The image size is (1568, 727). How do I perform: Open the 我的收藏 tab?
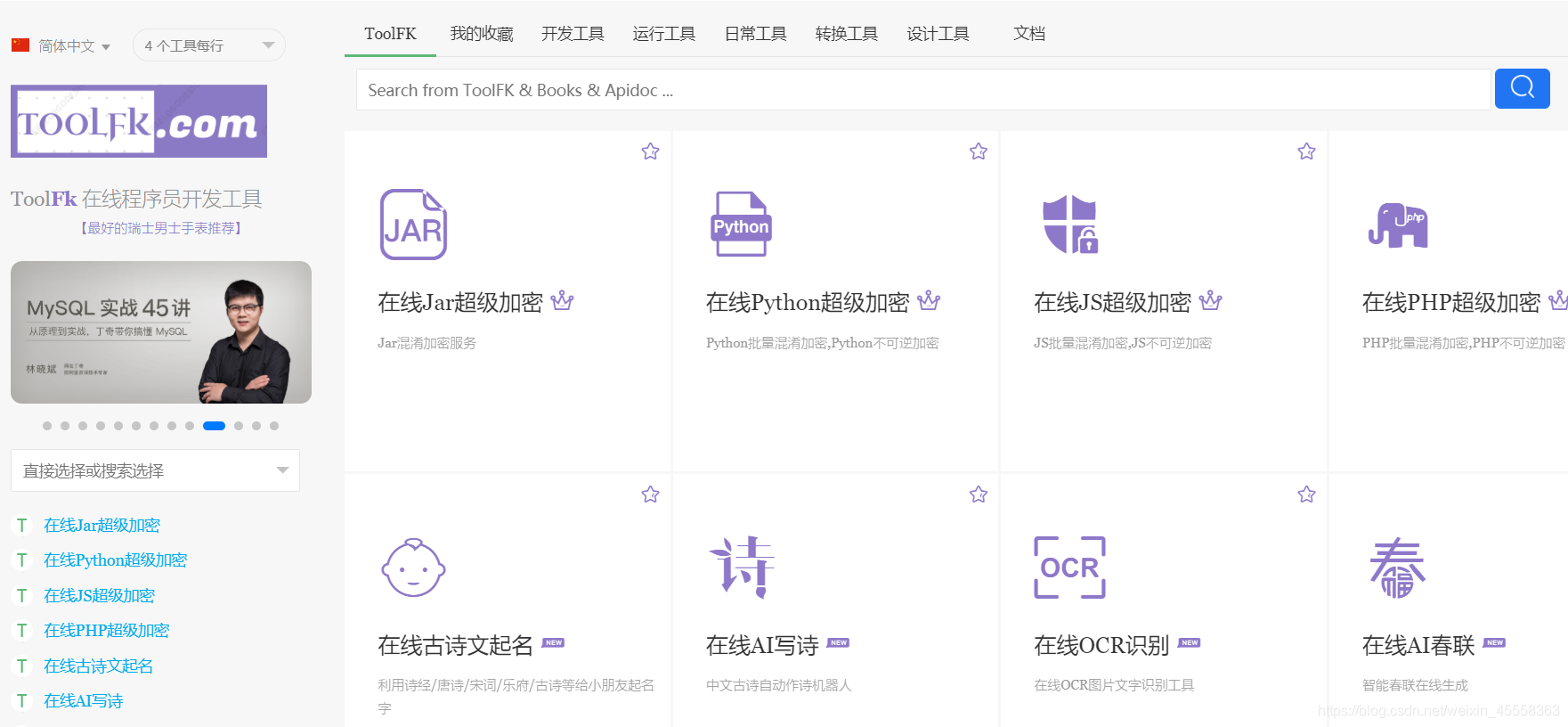click(482, 34)
